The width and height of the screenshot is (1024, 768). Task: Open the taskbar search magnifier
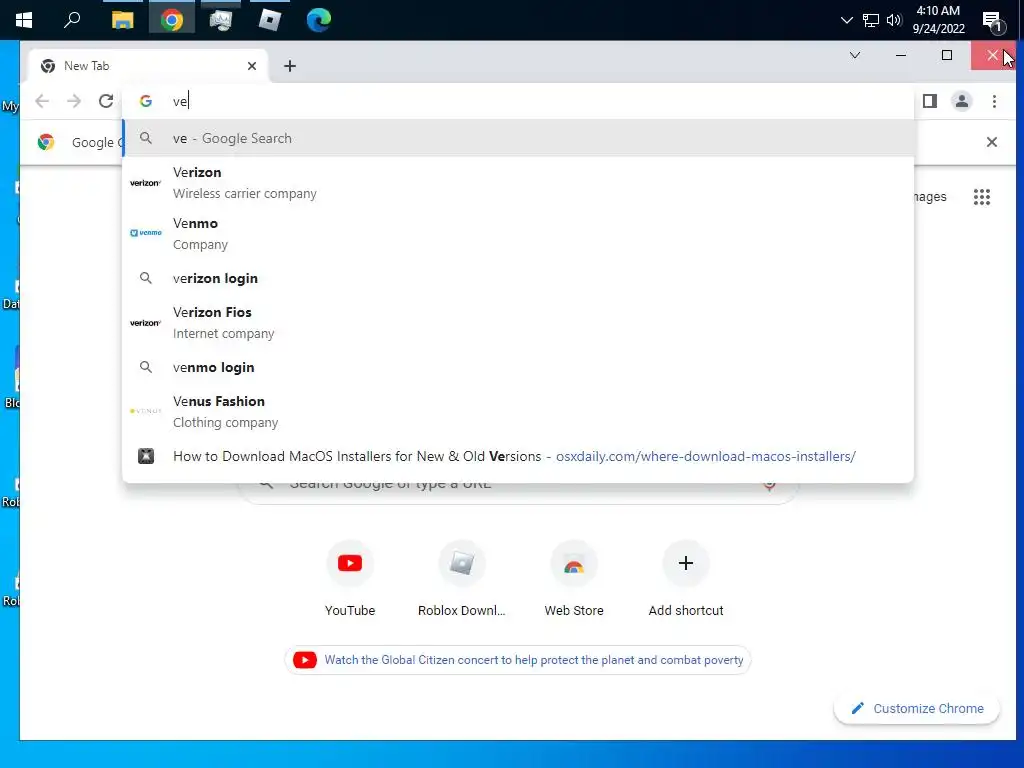pos(72,20)
